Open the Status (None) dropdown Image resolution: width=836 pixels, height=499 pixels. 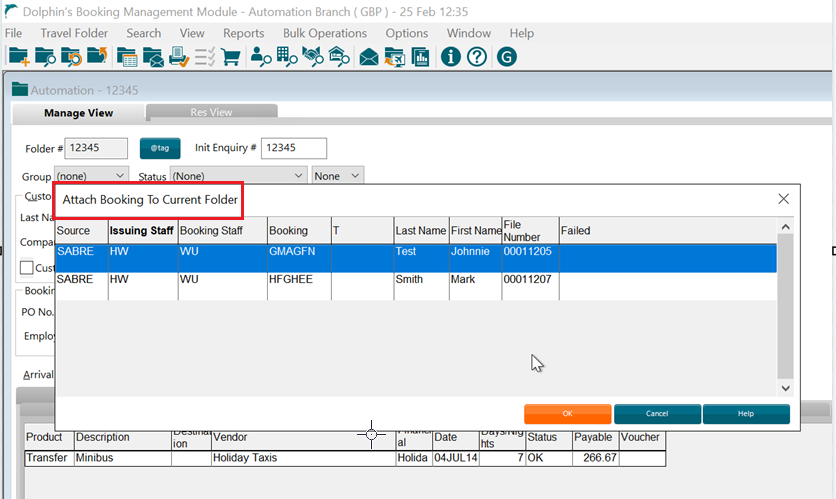pyautogui.click(x=238, y=176)
